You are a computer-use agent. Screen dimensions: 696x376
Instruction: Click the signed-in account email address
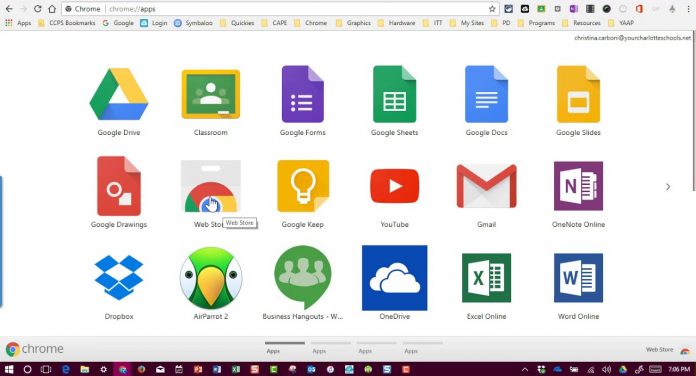(633, 38)
